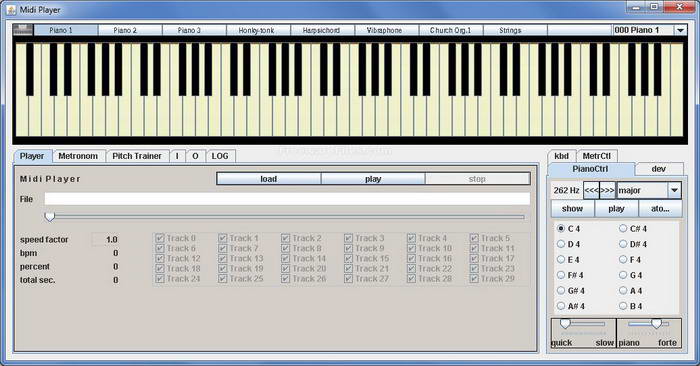Select the F# 4 radio button
The width and height of the screenshot is (700, 366).
(x=561, y=275)
